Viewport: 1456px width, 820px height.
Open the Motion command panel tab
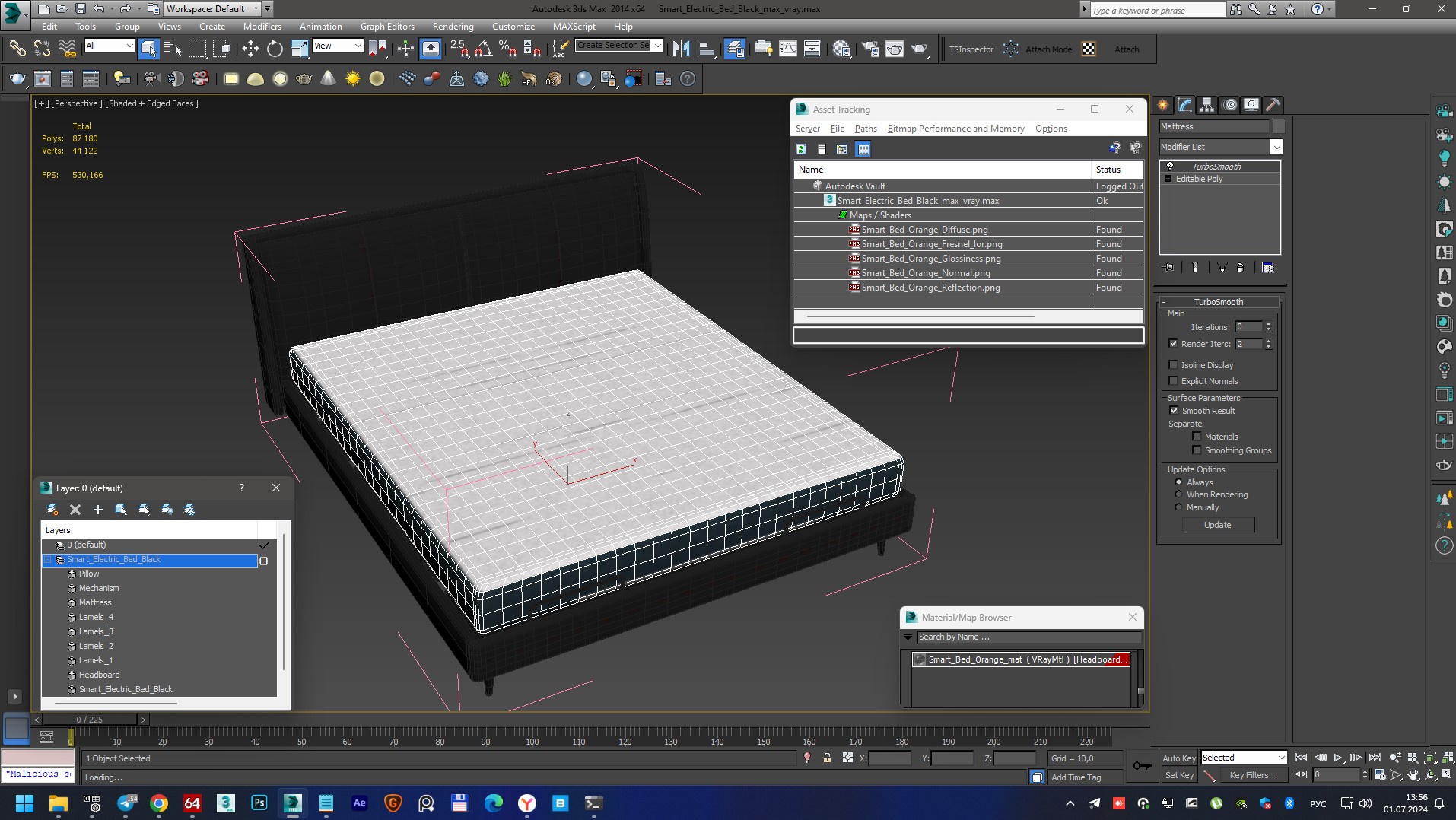[x=1229, y=105]
